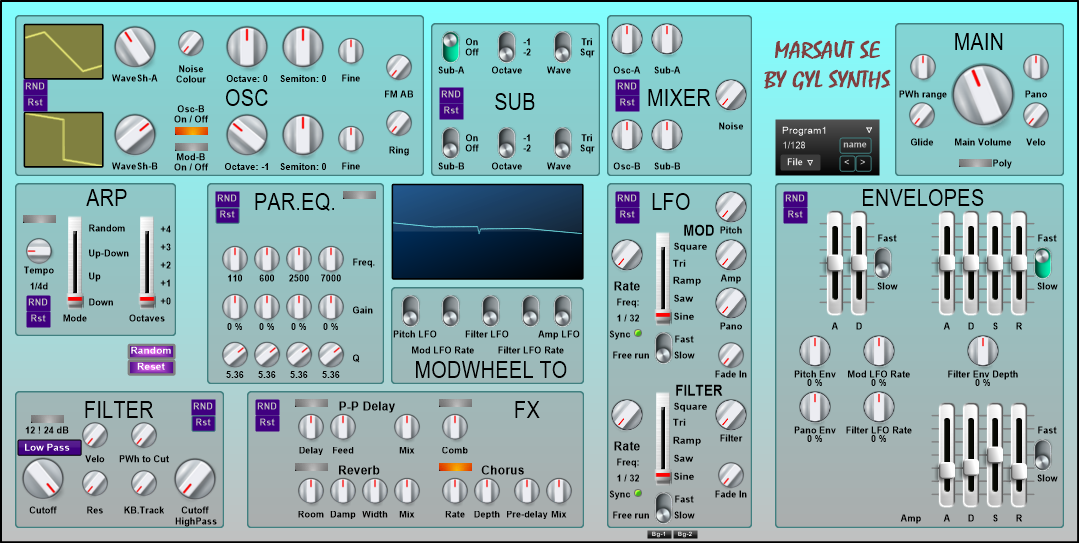Switch to the Bg-2 background tab
This screenshot has width=1079, height=543.
click(685, 535)
